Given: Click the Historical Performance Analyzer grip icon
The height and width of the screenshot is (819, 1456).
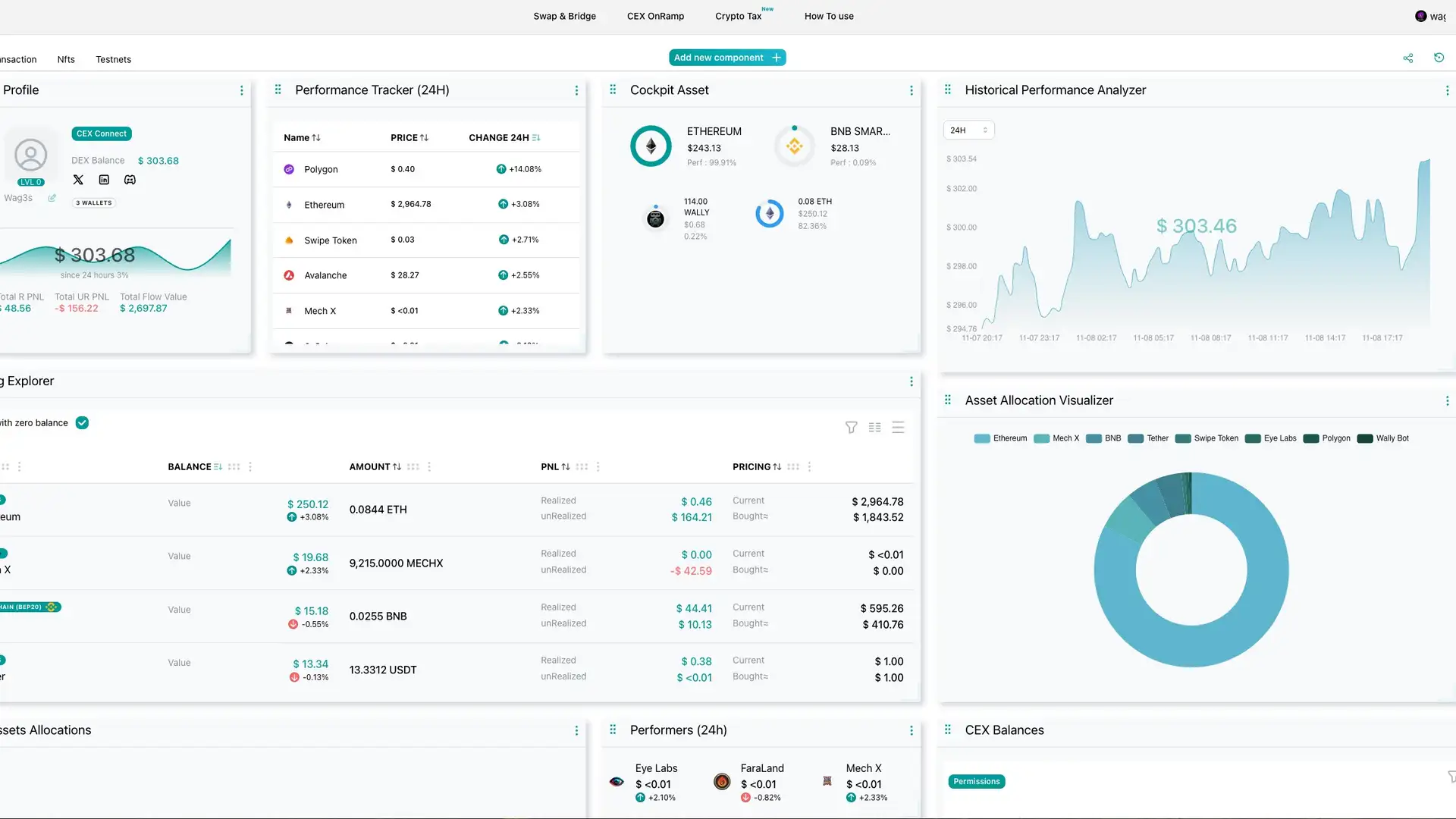Looking at the screenshot, I should tap(947, 89).
